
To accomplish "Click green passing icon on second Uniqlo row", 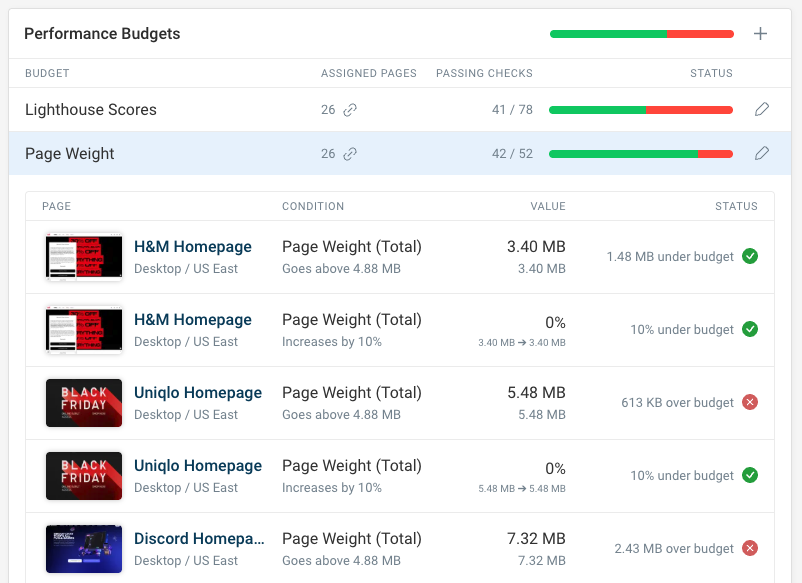I will point(750,475).
